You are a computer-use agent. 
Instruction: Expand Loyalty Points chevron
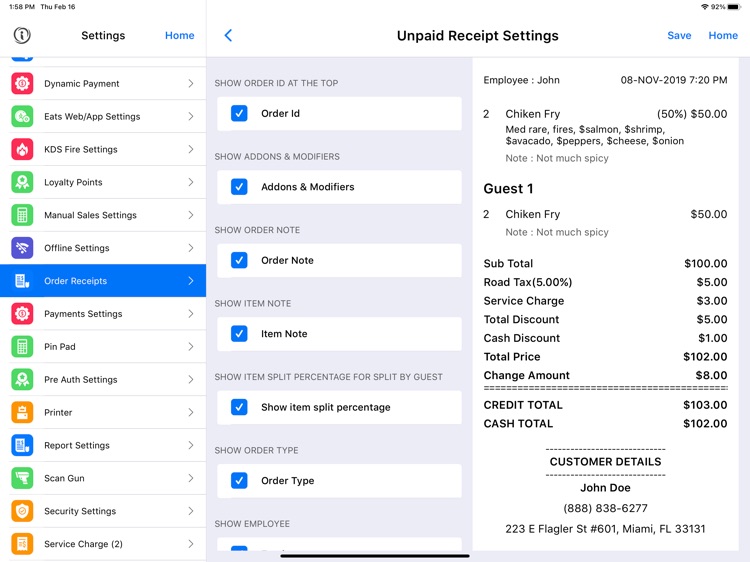(191, 182)
